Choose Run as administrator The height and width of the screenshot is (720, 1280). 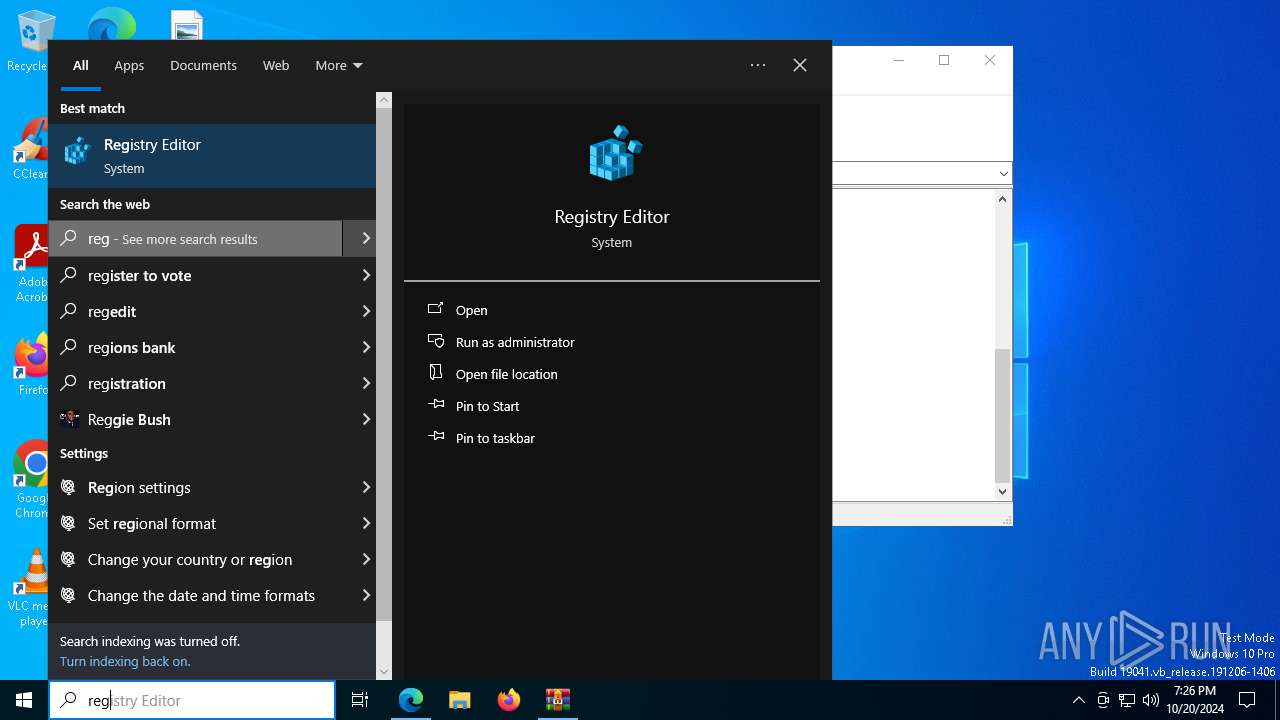(x=515, y=342)
